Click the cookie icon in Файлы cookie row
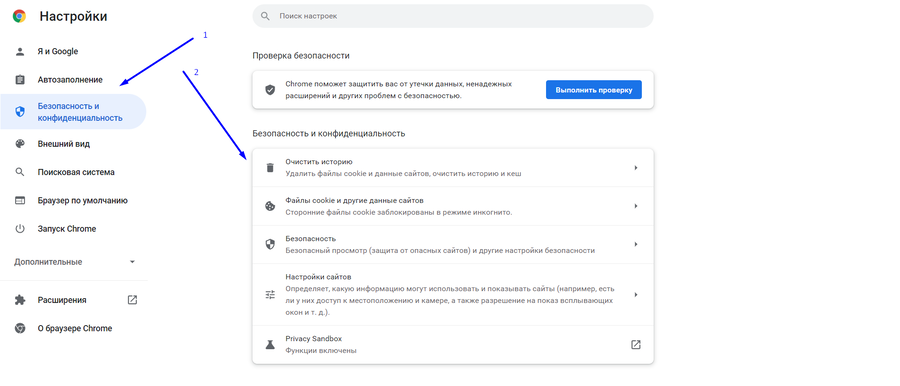The height and width of the screenshot is (386, 900). click(270, 206)
